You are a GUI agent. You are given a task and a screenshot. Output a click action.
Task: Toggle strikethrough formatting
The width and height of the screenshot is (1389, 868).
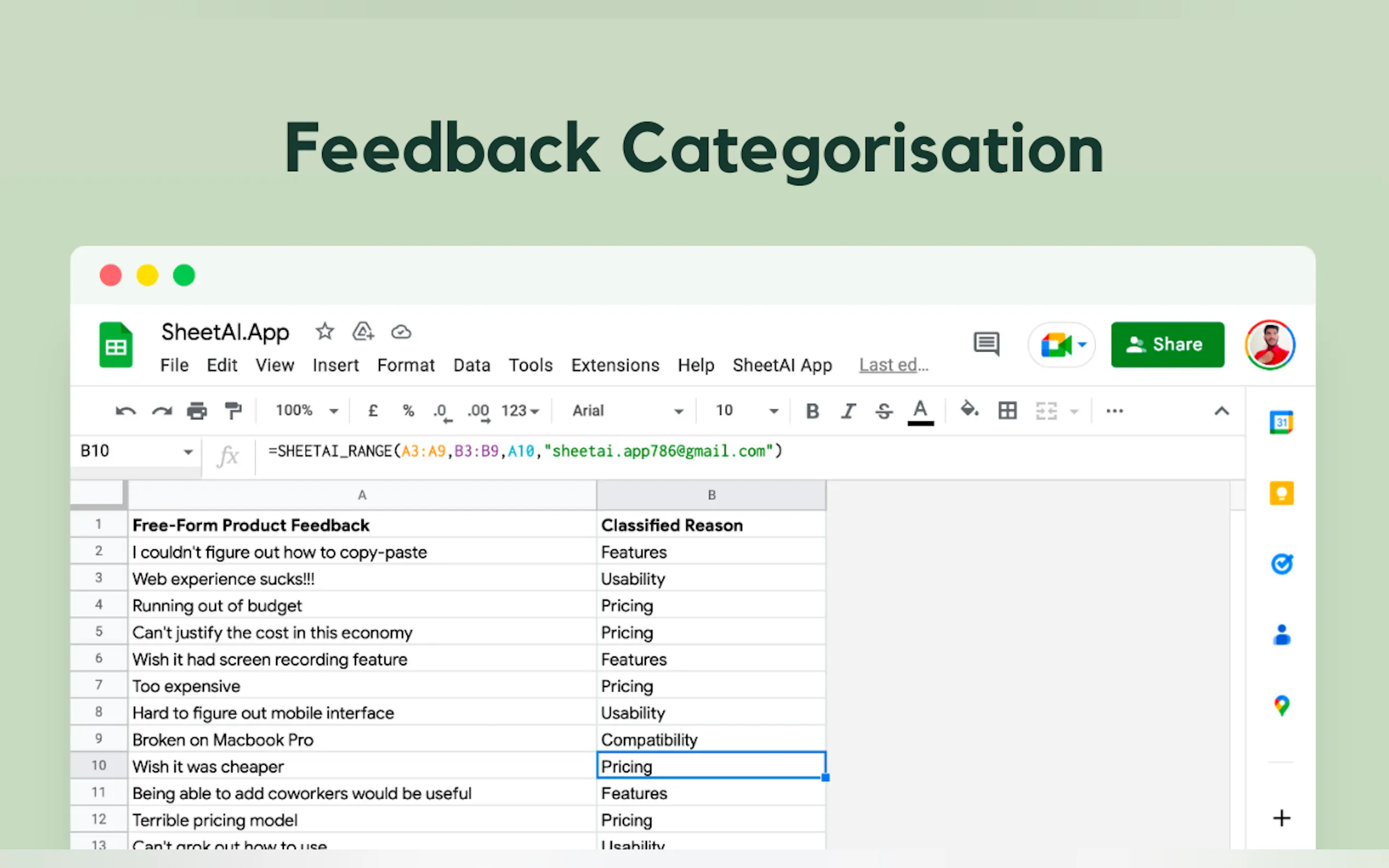click(884, 411)
